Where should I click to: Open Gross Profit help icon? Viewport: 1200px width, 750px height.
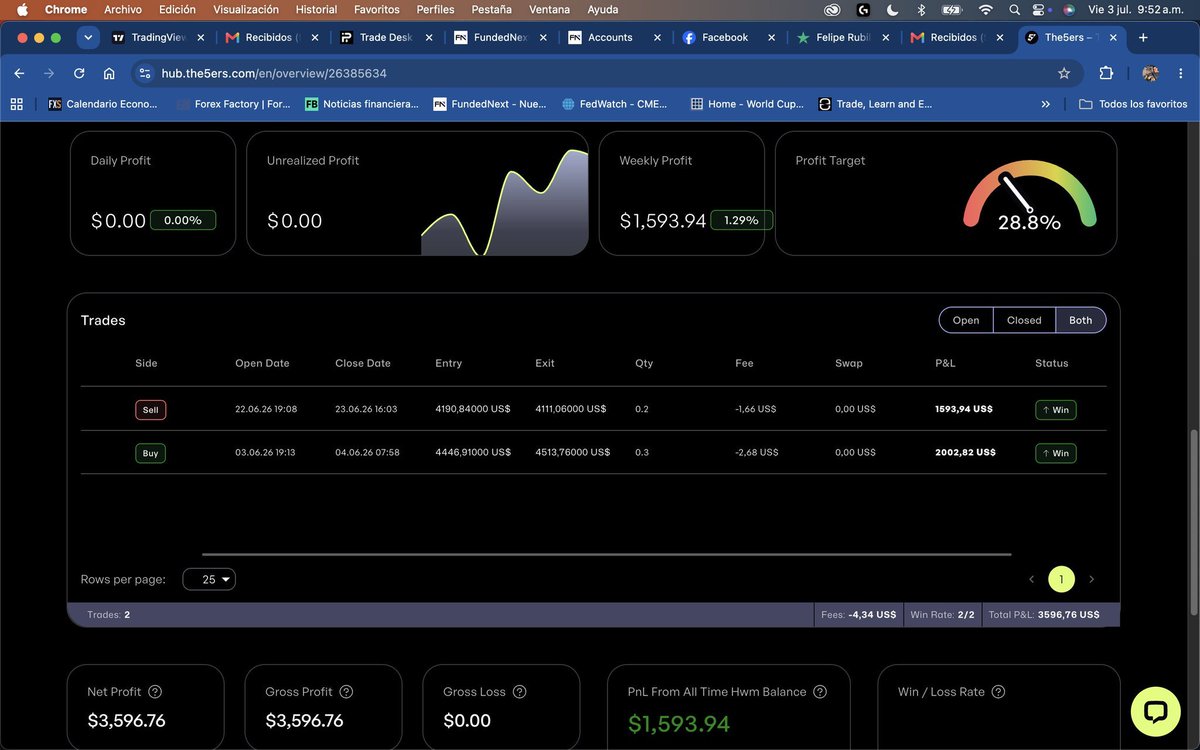click(x=346, y=692)
